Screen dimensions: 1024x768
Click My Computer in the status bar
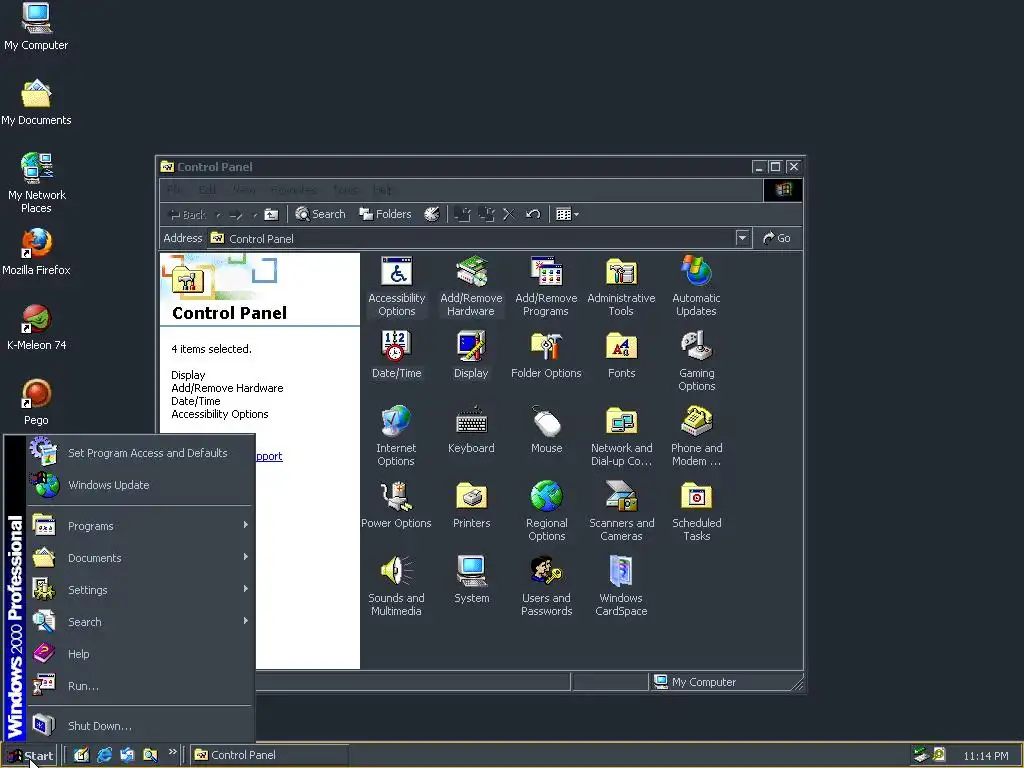coord(695,682)
